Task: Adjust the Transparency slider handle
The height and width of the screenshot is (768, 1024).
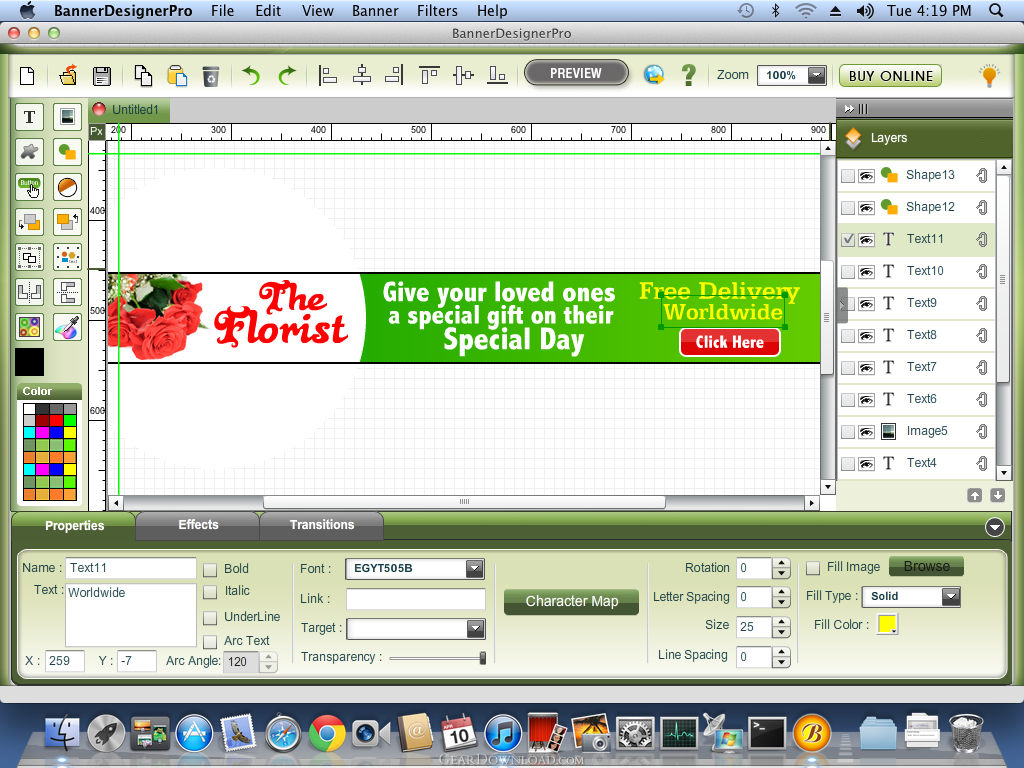Action: [x=483, y=658]
